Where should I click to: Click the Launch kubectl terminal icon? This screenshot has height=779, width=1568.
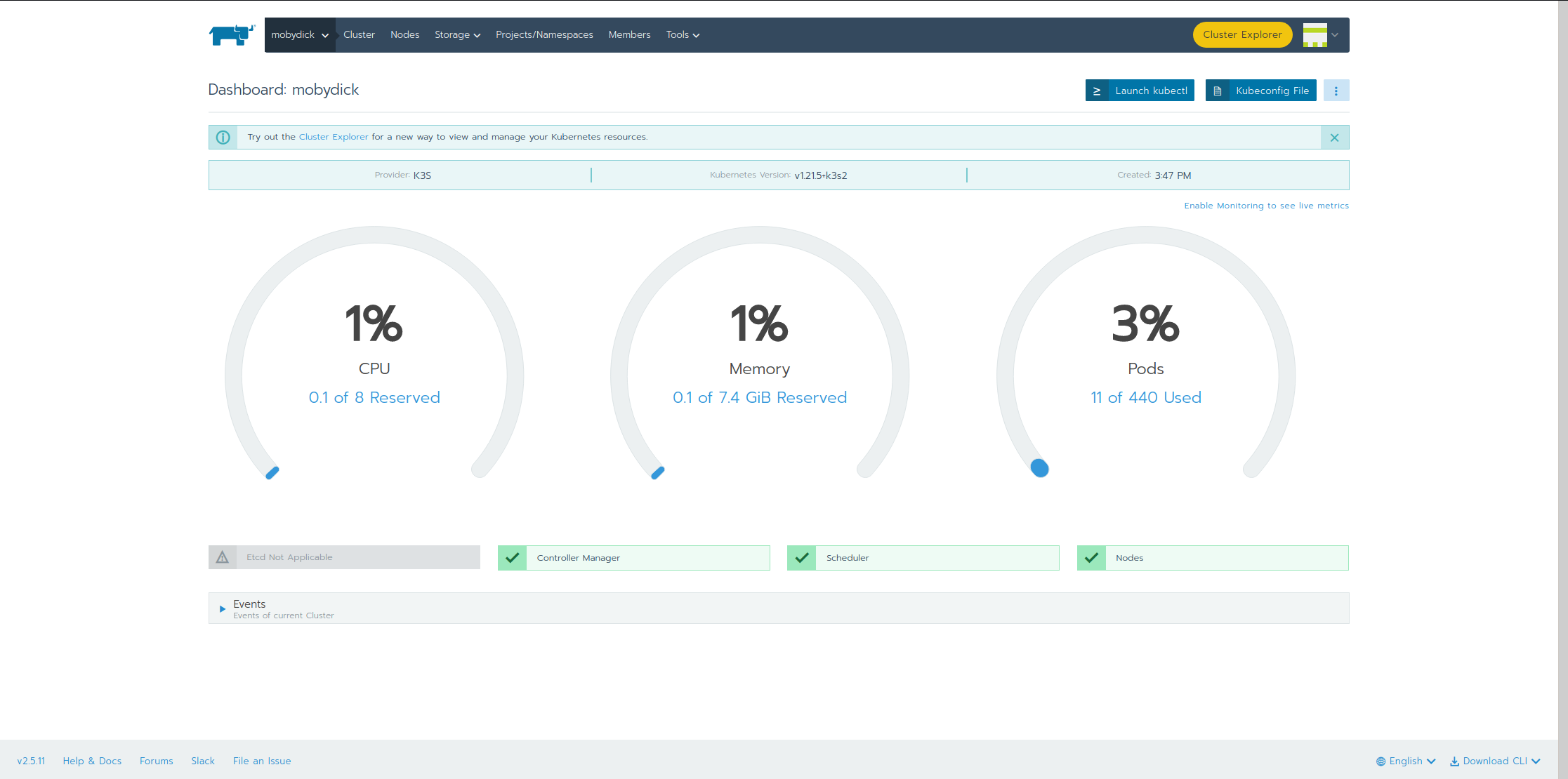pyautogui.click(x=1097, y=91)
